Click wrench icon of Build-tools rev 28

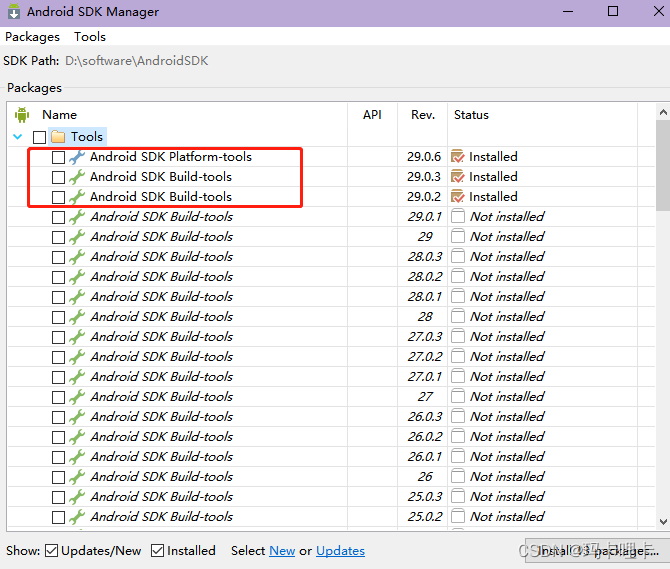77,317
